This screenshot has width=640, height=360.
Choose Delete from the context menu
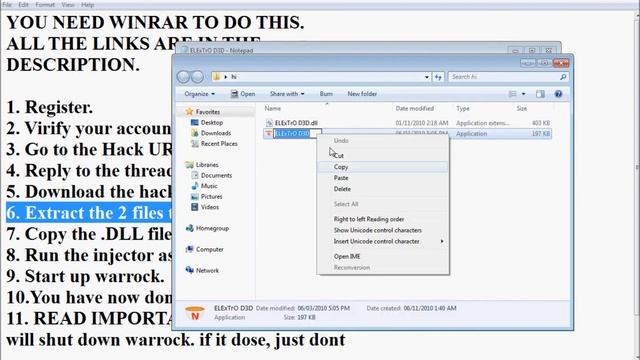[x=383, y=189]
